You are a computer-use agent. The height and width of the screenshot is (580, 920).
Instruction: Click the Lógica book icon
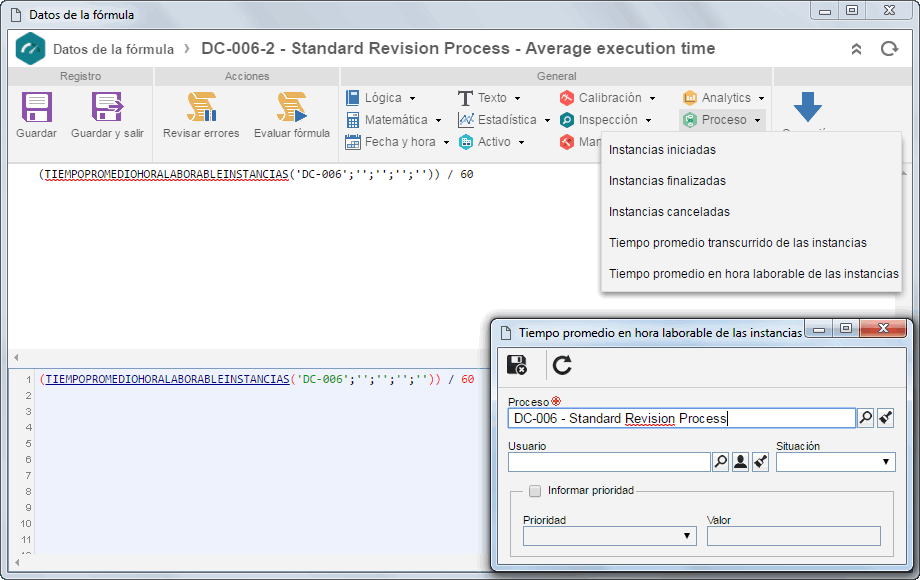(x=353, y=98)
